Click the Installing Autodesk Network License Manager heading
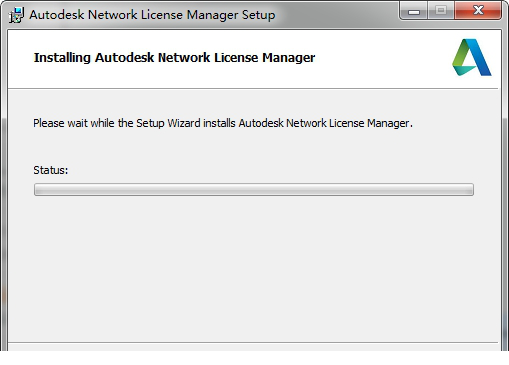Viewport: 509px width, 365px height. click(174, 58)
